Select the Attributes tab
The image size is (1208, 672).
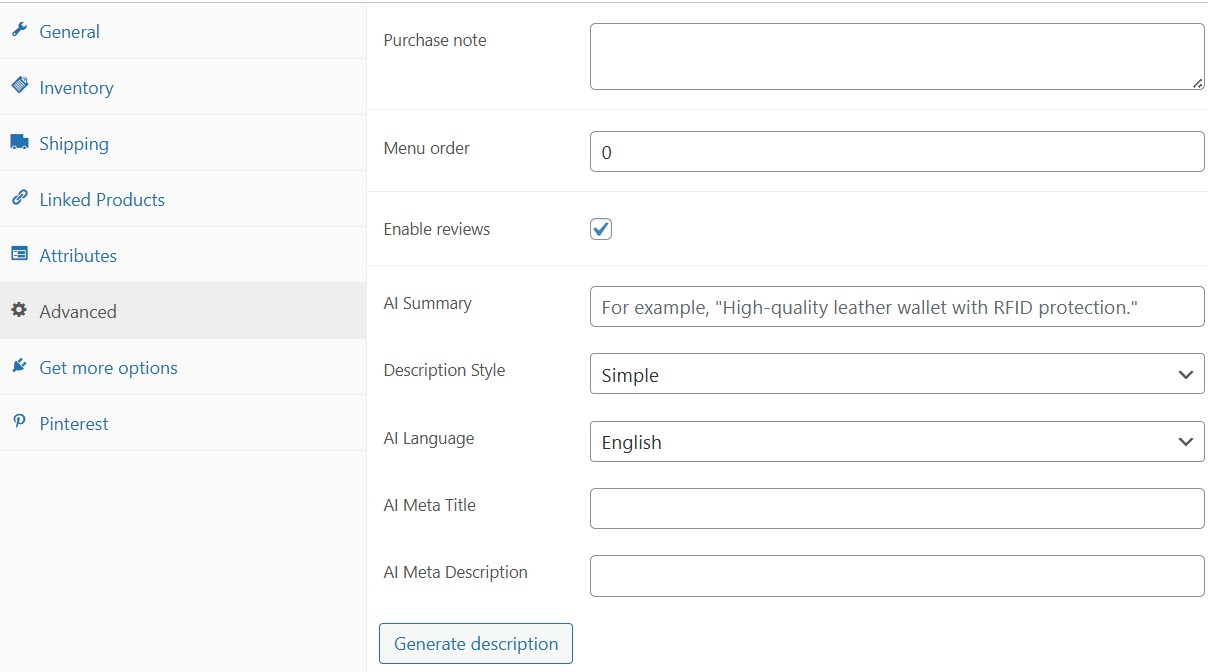coord(183,255)
